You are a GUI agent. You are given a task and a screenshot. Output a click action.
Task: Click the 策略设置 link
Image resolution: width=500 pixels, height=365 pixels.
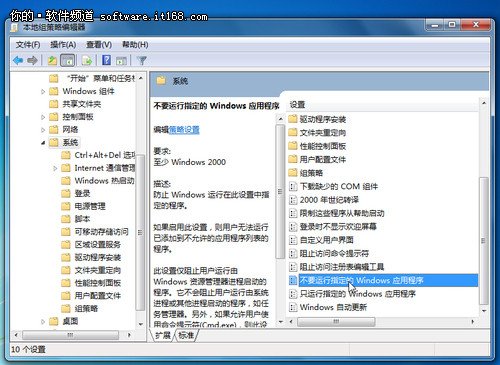(x=184, y=130)
